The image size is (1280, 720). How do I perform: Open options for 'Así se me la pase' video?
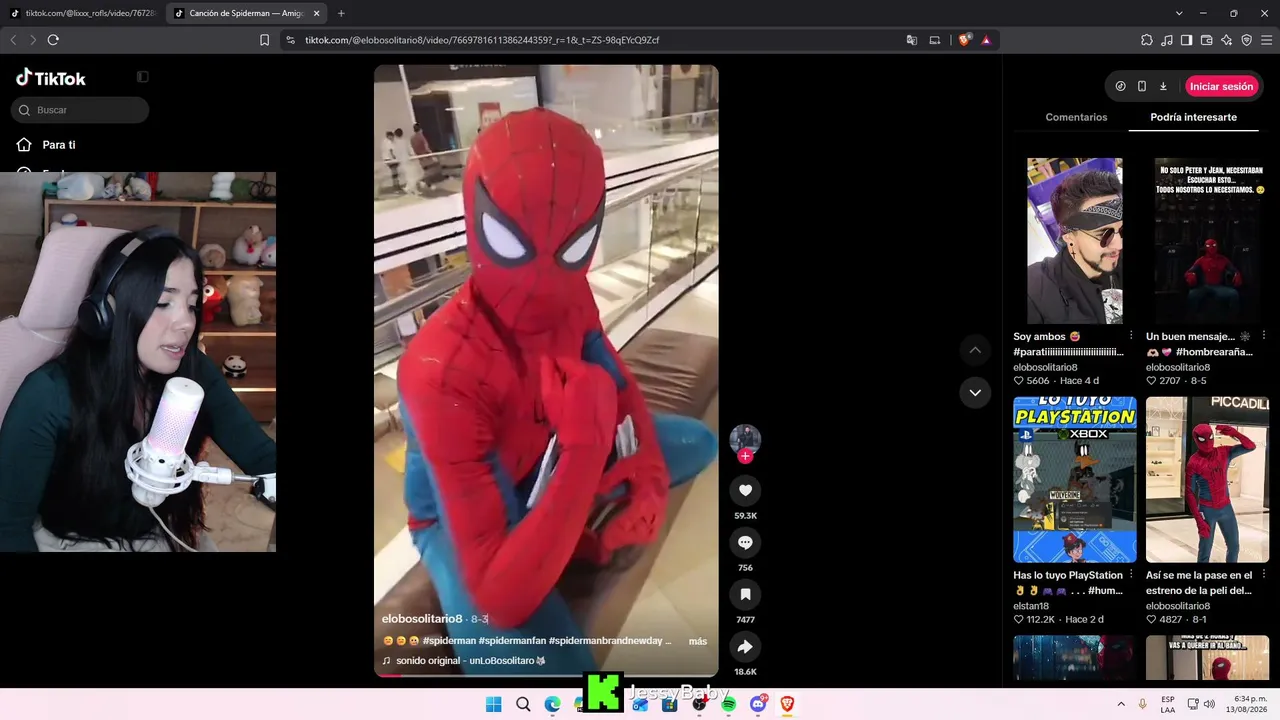(x=1264, y=575)
